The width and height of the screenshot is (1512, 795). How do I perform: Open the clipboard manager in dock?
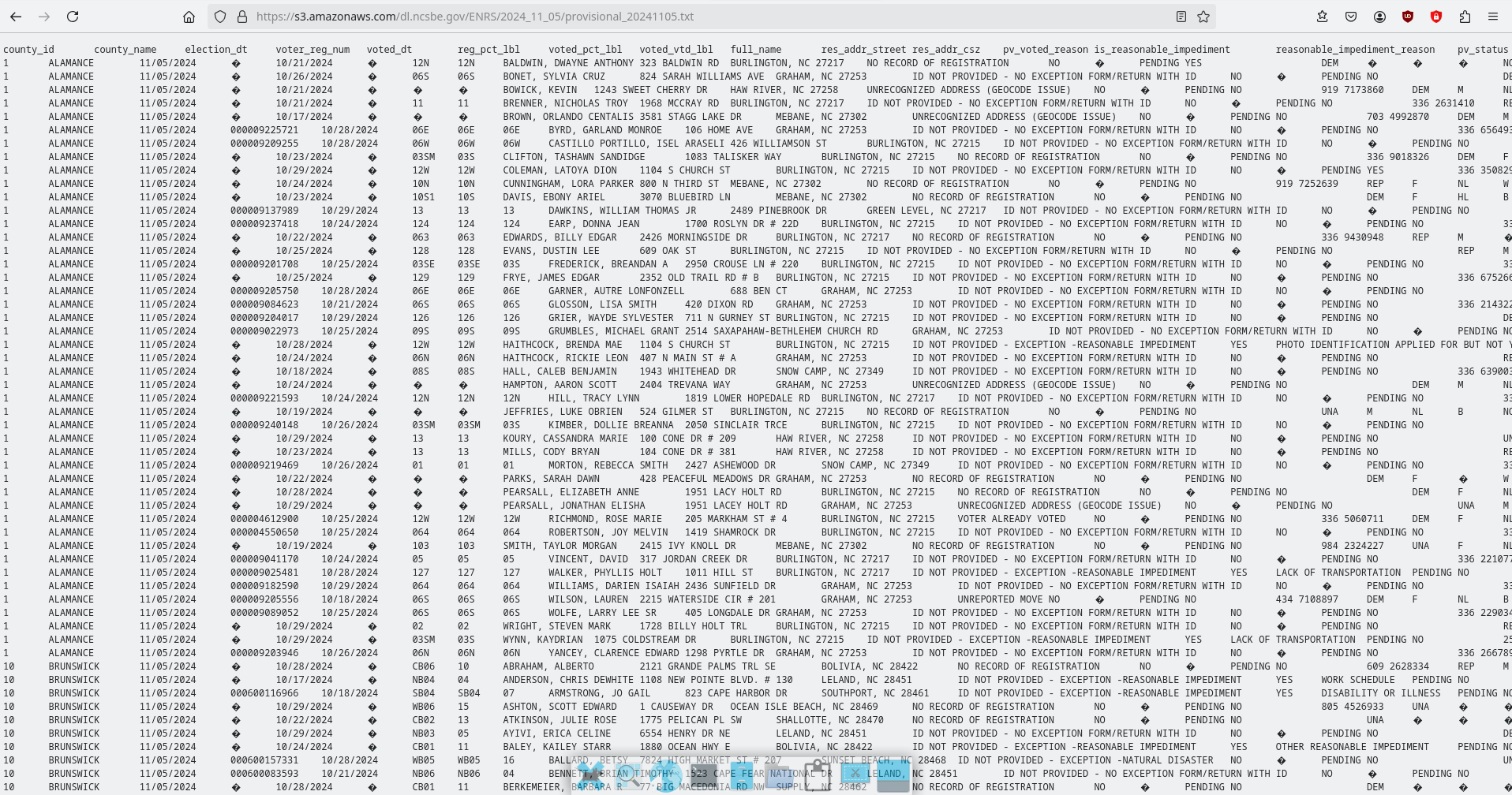(816, 774)
